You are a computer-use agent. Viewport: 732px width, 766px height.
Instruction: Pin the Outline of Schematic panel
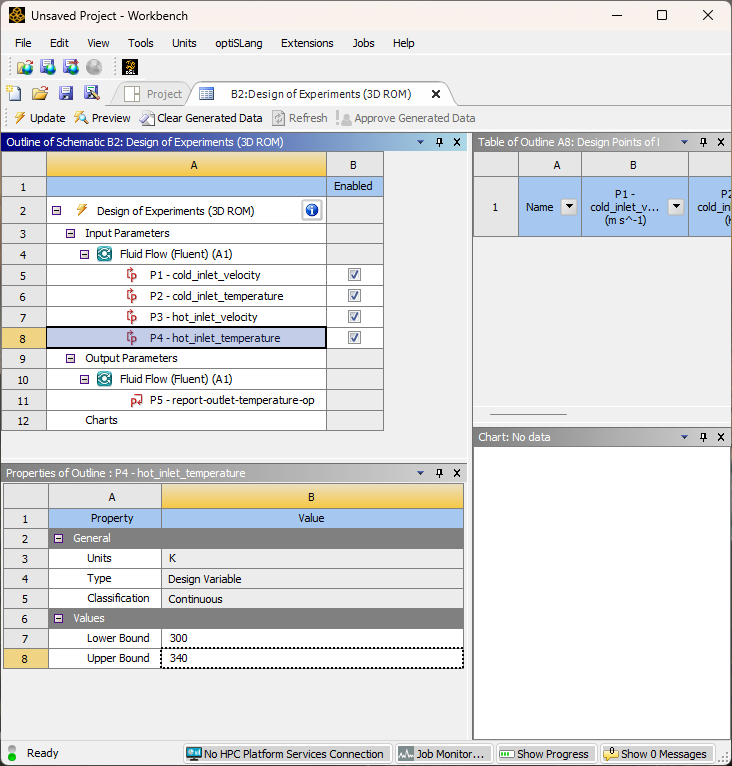[438, 142]
